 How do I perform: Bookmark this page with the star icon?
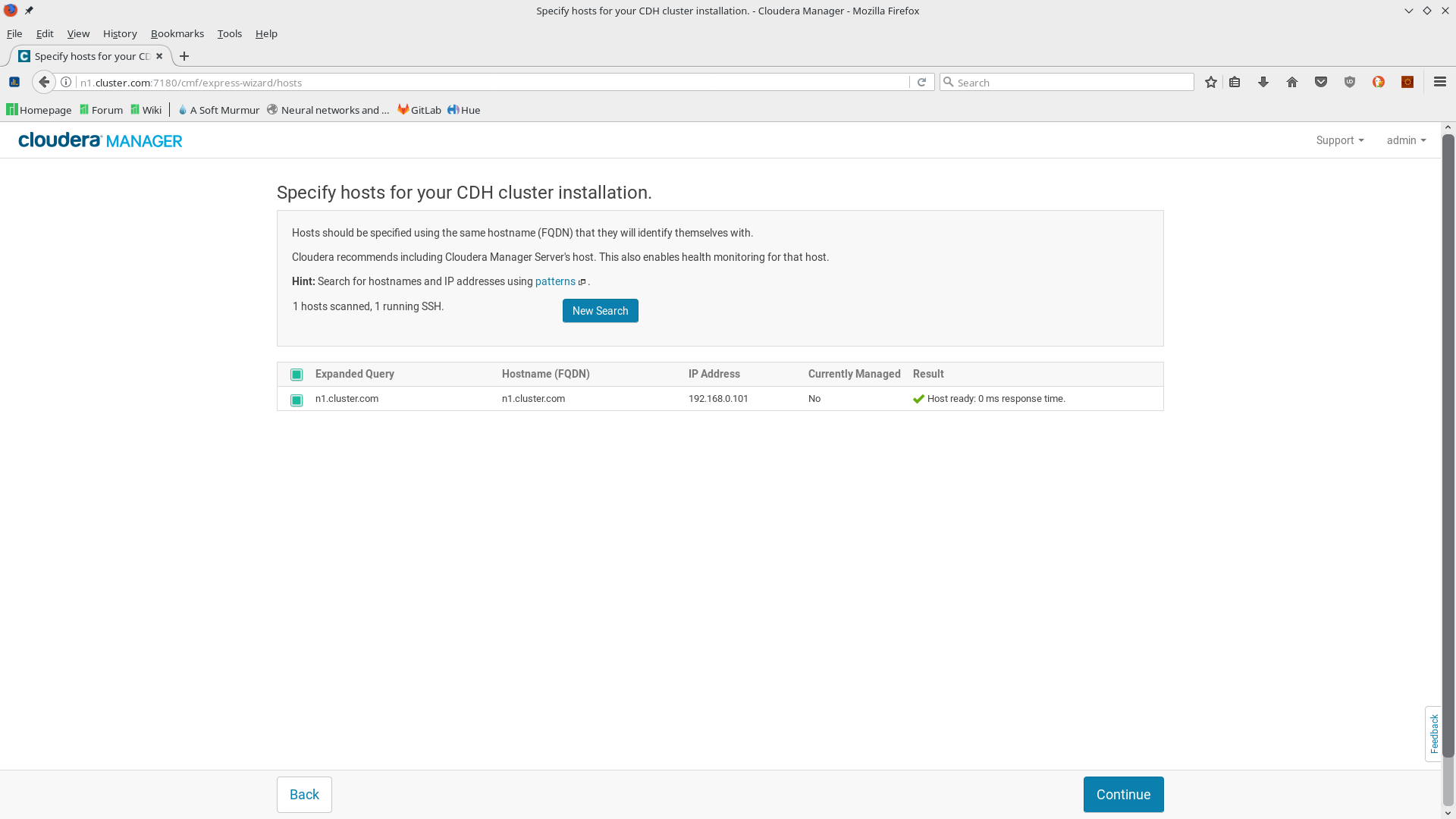[x=1211, y=82]
